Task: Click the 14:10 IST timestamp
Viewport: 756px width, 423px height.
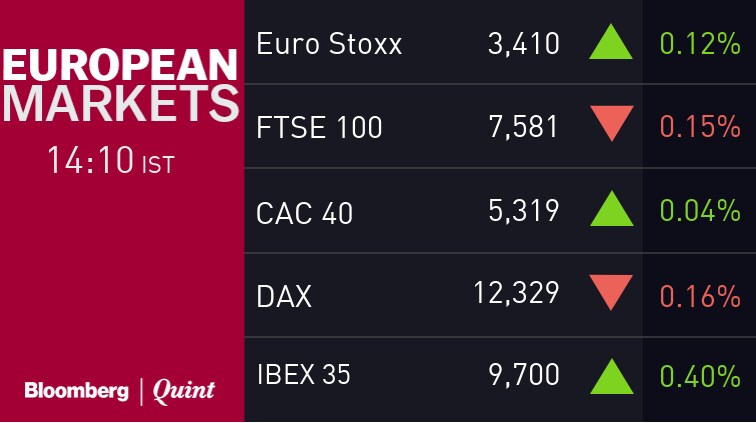Action: [110, 160]
